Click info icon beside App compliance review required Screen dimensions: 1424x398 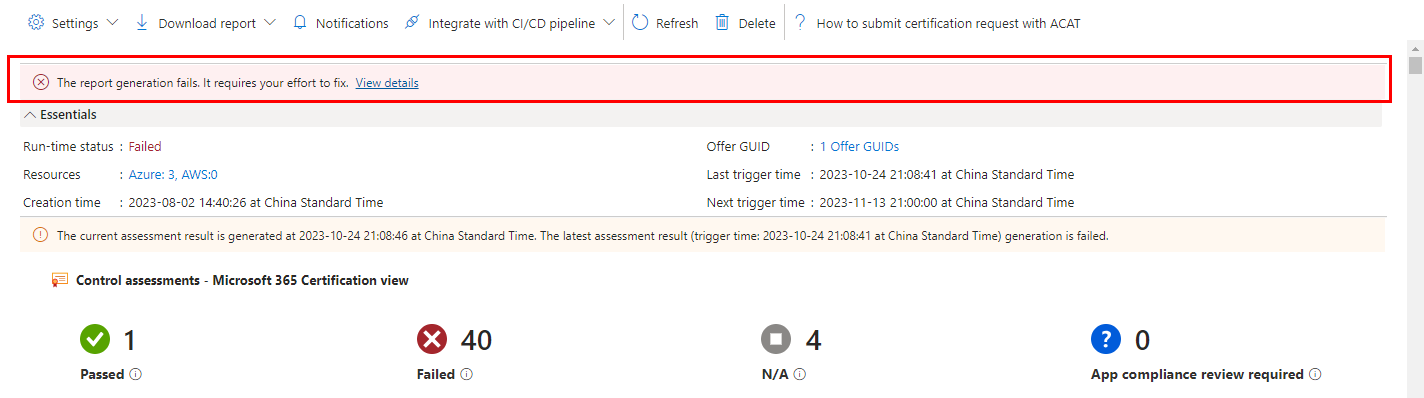pos(1315,375)
